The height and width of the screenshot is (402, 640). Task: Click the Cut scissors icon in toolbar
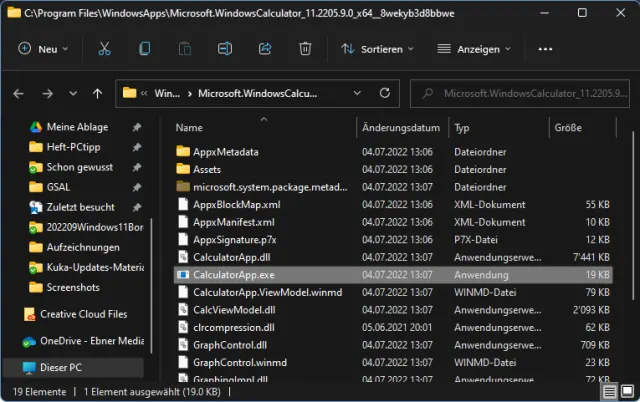point(104,48)
